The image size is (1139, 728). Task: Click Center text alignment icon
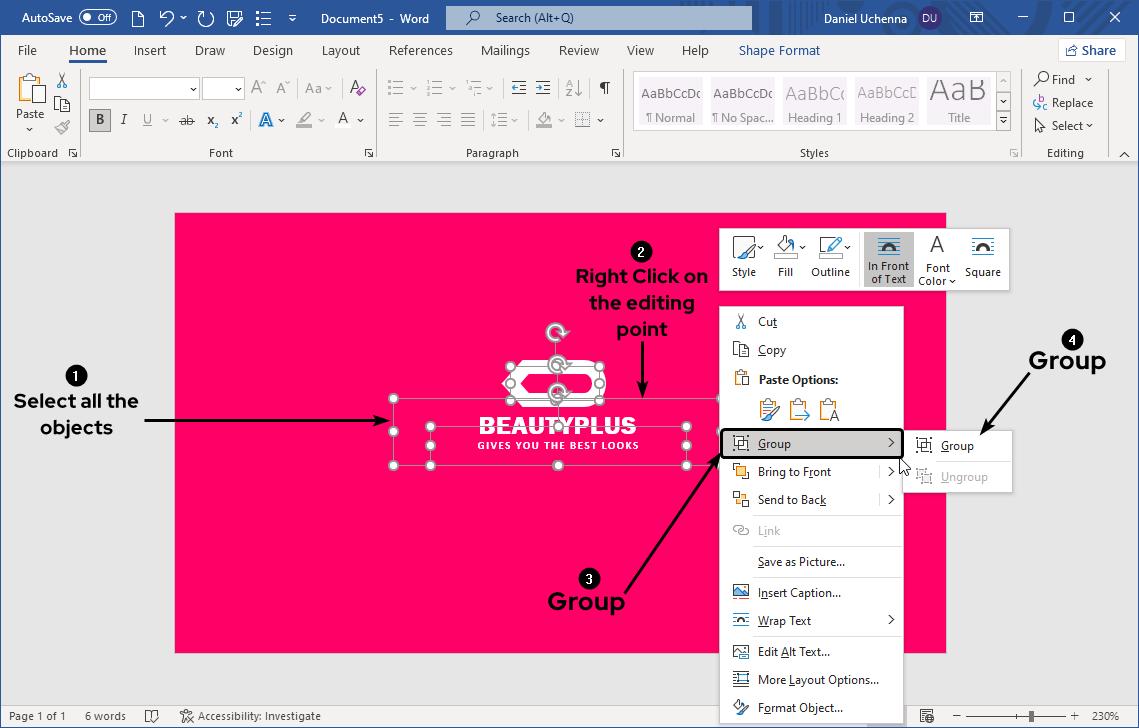point(420,120)
